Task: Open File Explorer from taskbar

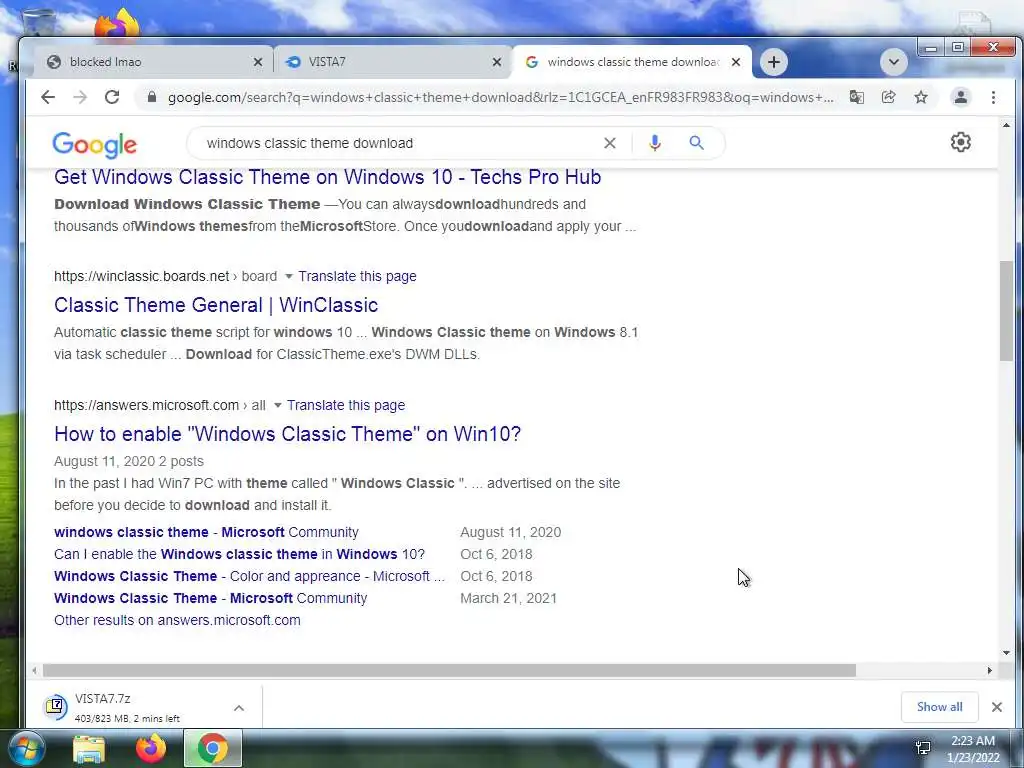Action: point(89,749)
